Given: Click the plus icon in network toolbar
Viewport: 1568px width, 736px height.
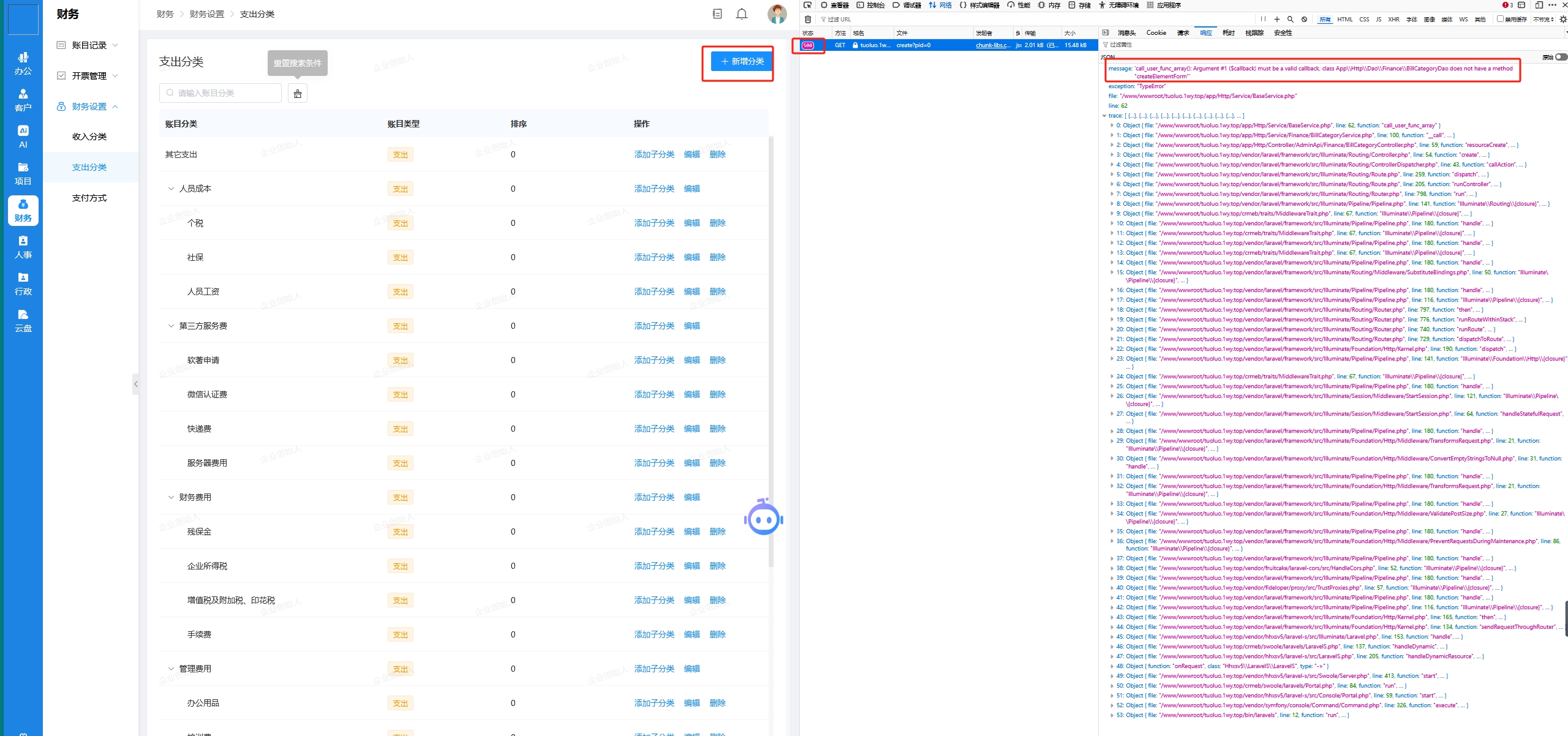Looking at the screenshot, I should click(x=1277, y=19).
